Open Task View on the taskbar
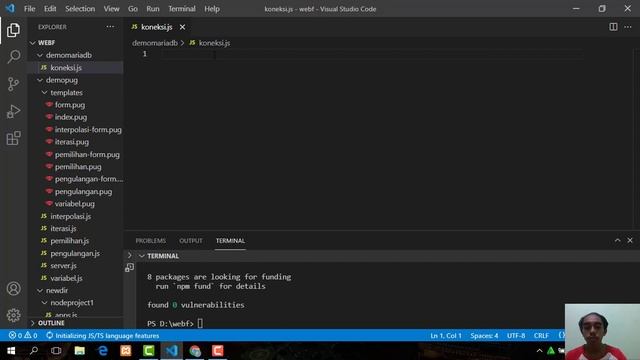The height and width of the screenshot is (360, 640). [x=56, y=351]
